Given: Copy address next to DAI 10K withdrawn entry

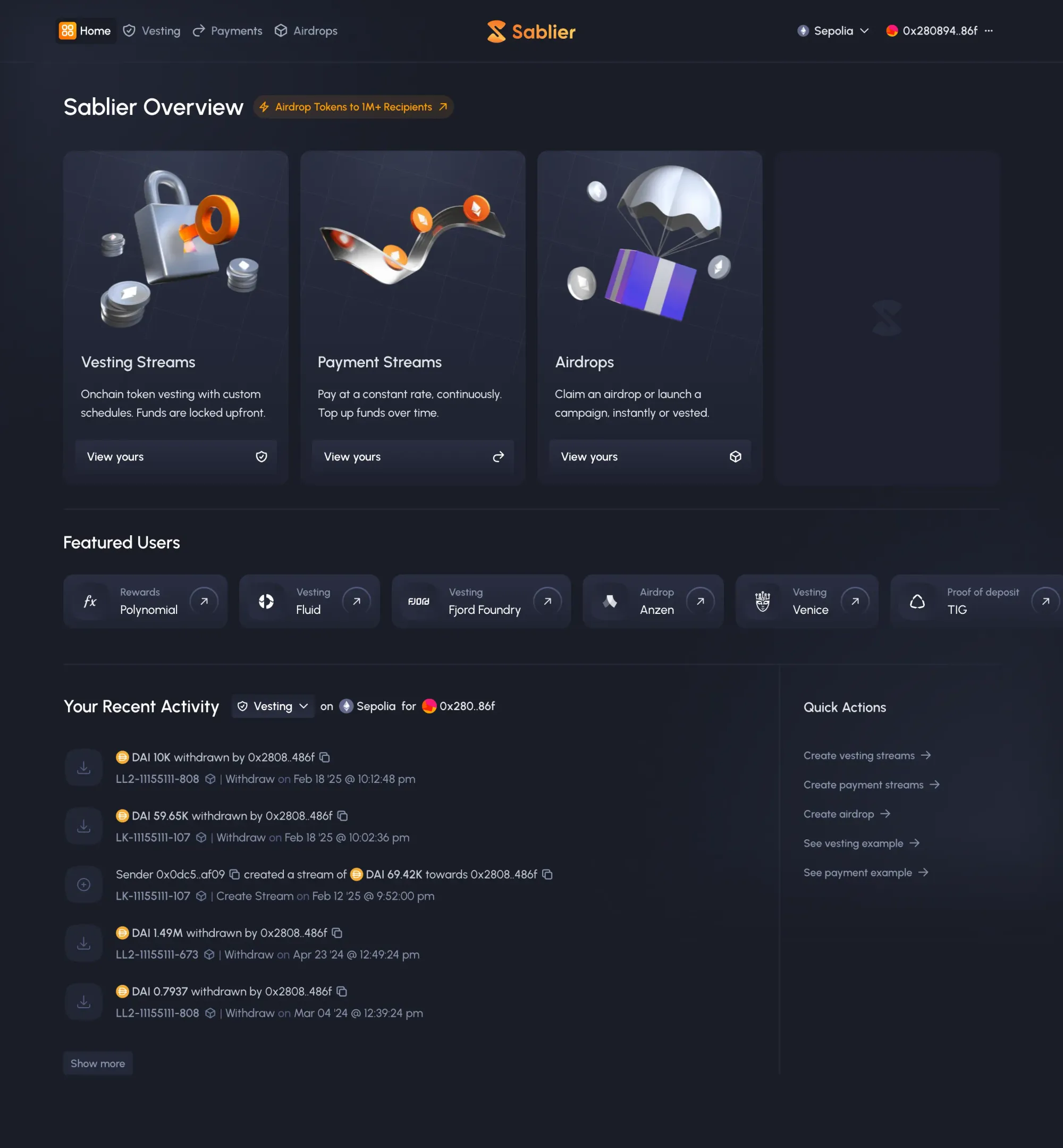Looking at the screenshot, I should (x=324, y=757).
